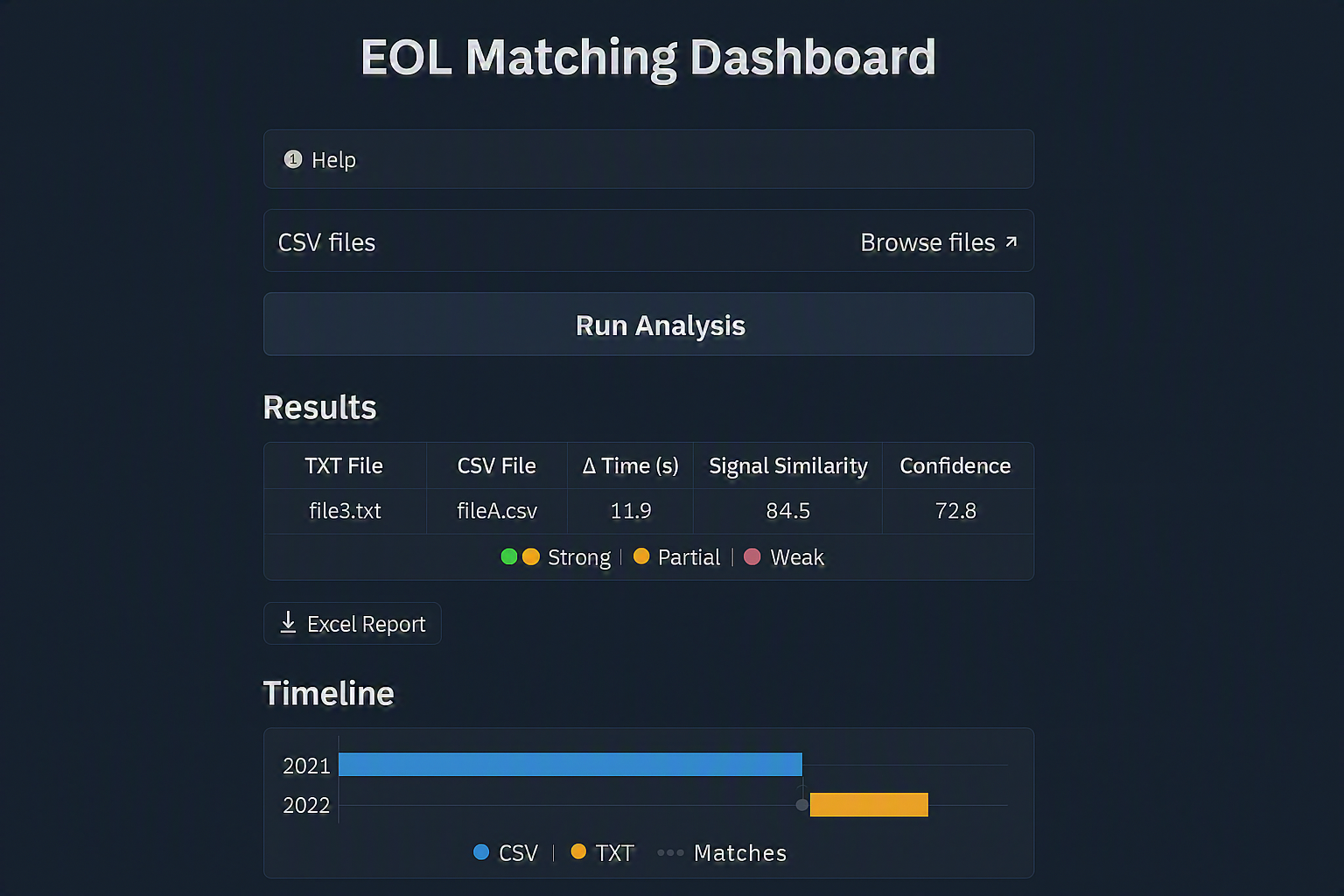Download the Excel Report
The image size is (1344, 896).
pos(353,624)
